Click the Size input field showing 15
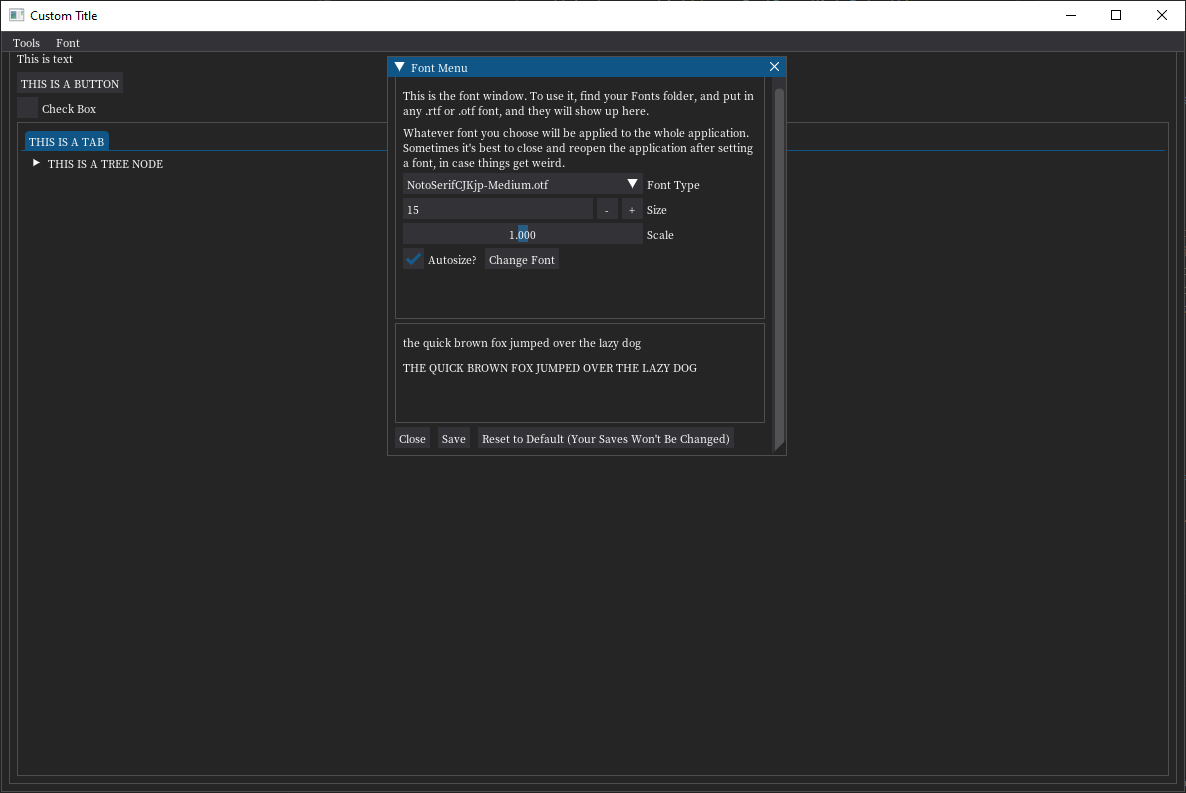Viewport: 1186px width, 793px height. [497, 209]
